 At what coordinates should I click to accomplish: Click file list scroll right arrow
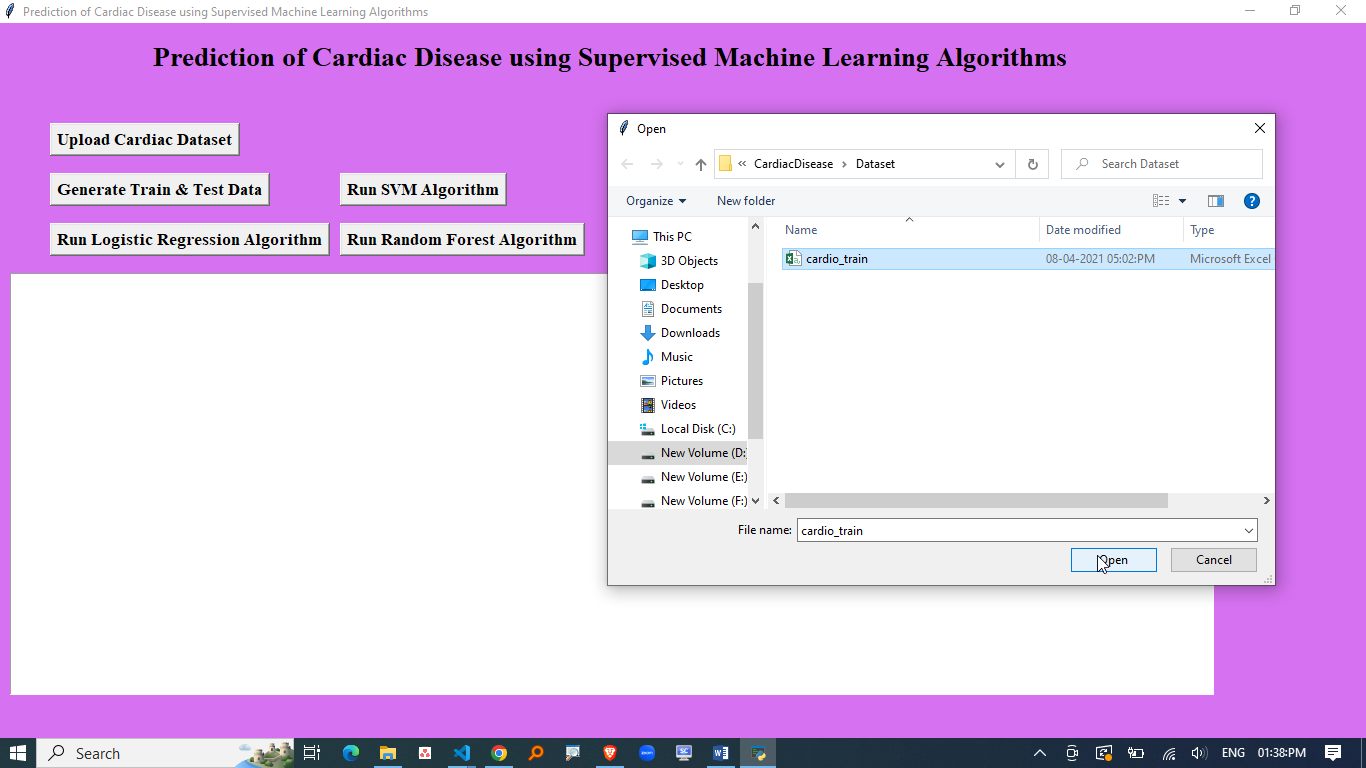click(x=1266, y=500)
